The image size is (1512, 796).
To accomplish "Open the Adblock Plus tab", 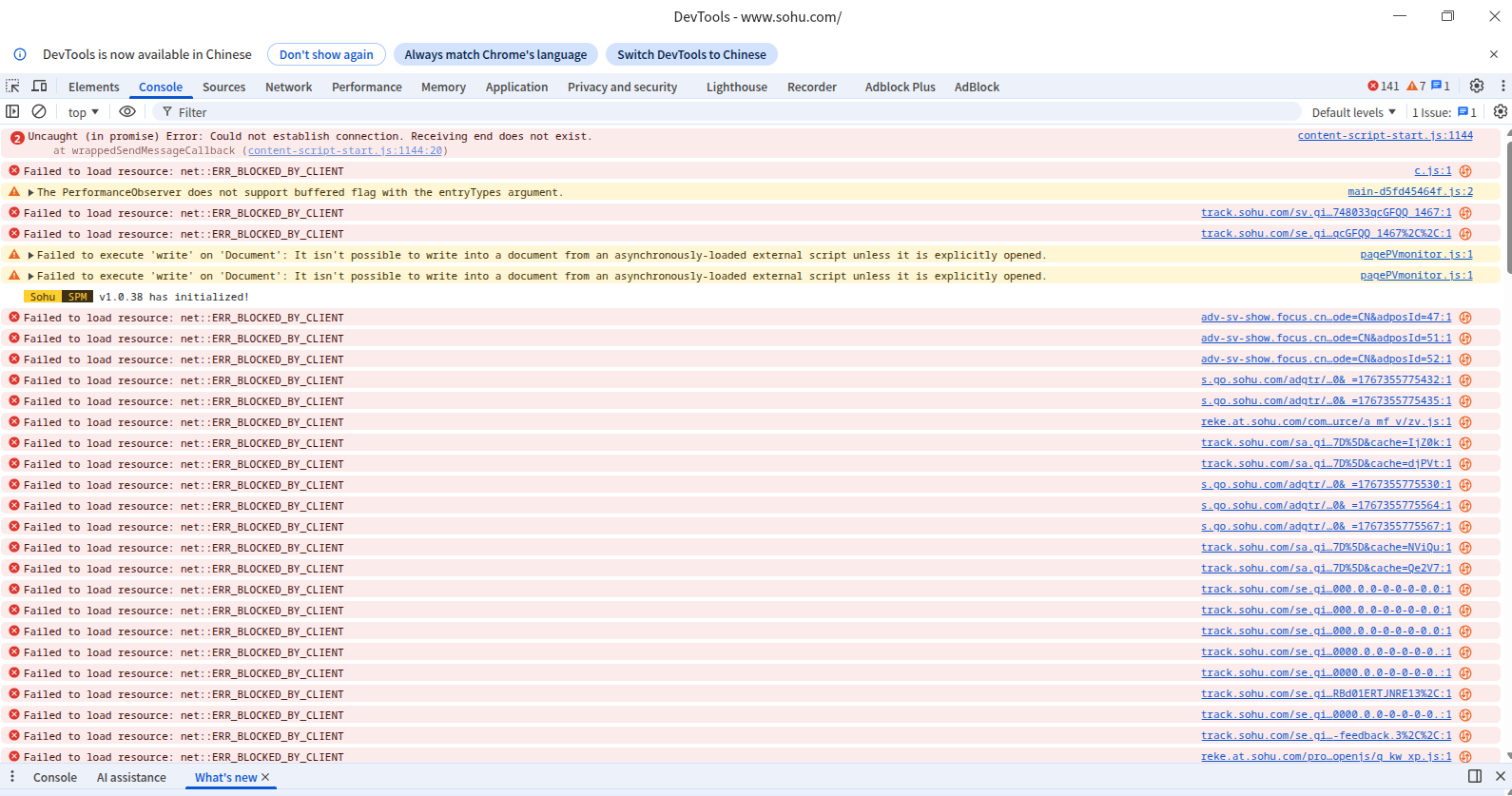I will (901, 87).
